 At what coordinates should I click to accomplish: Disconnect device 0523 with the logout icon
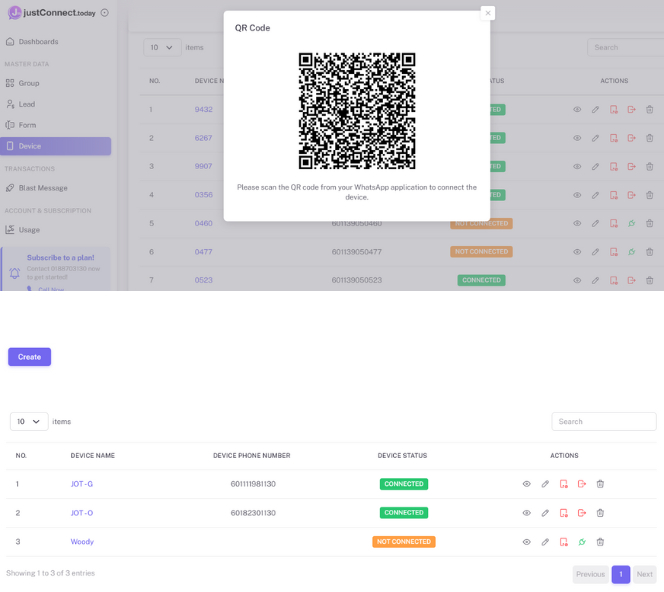click(631, 280)
